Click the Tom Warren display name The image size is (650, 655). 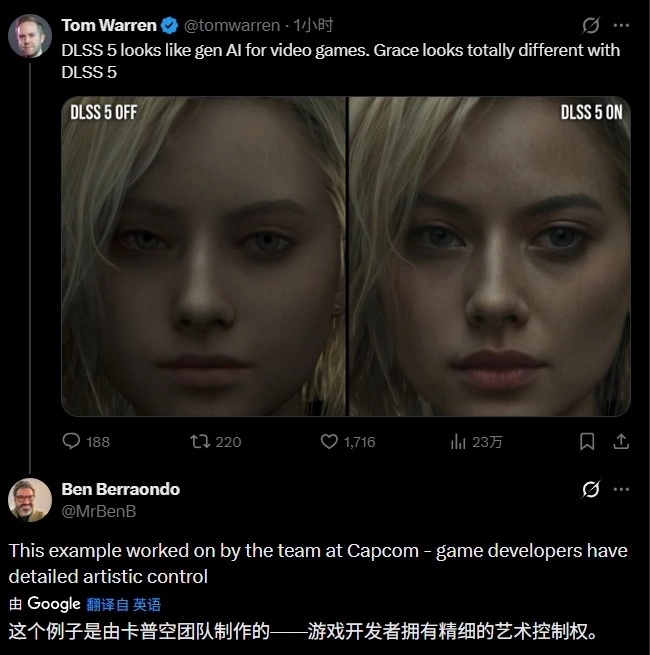pyautogui.click(x=109, y=25)
